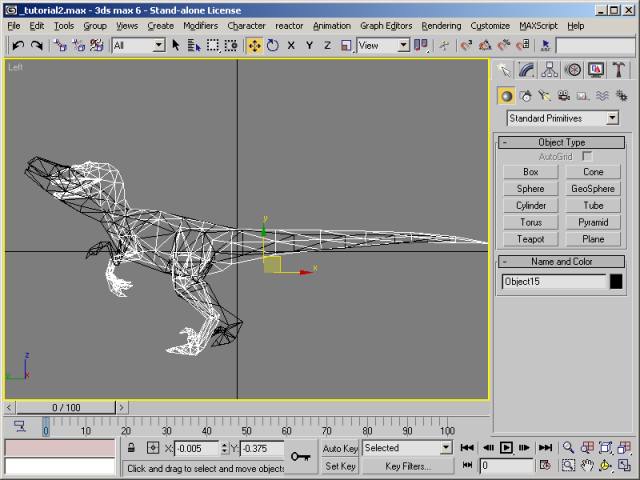Screen dimensions: 640x480
Task: Click the Zoom magnifier viewport tool
Action: (568, 448)
